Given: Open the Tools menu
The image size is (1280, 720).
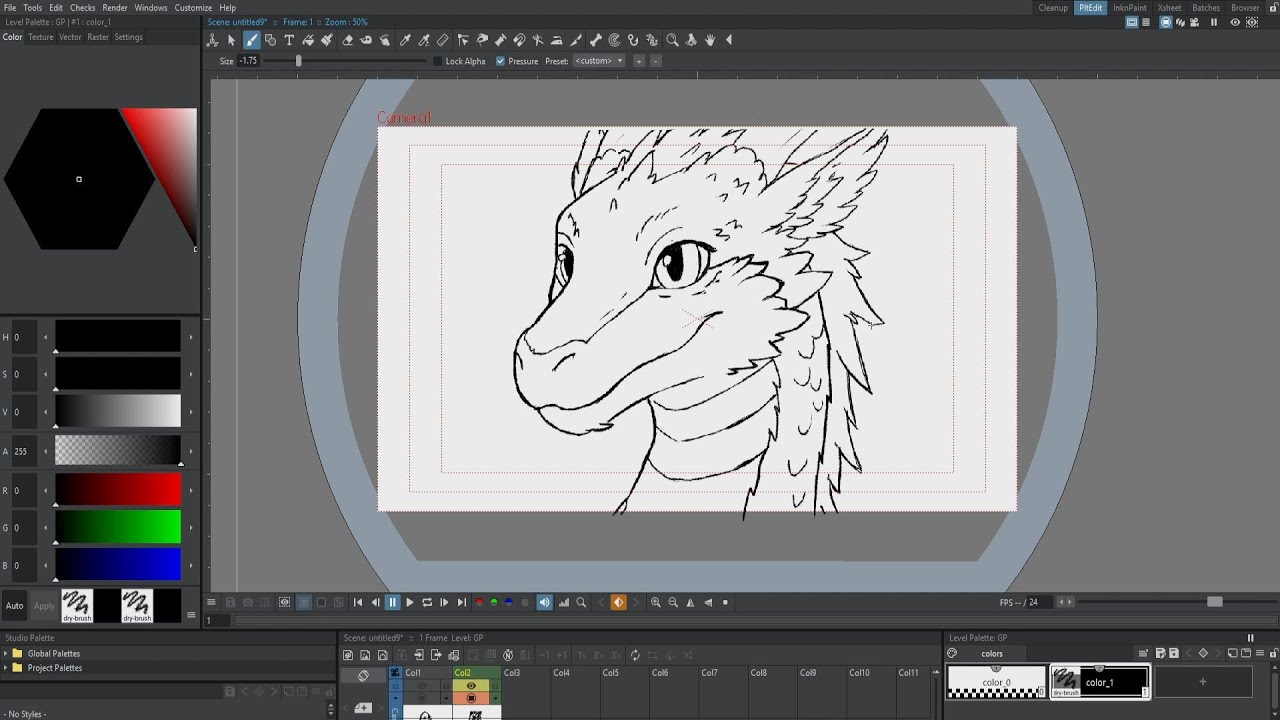Looking at the screenshot, I should [x=33, y=7].
